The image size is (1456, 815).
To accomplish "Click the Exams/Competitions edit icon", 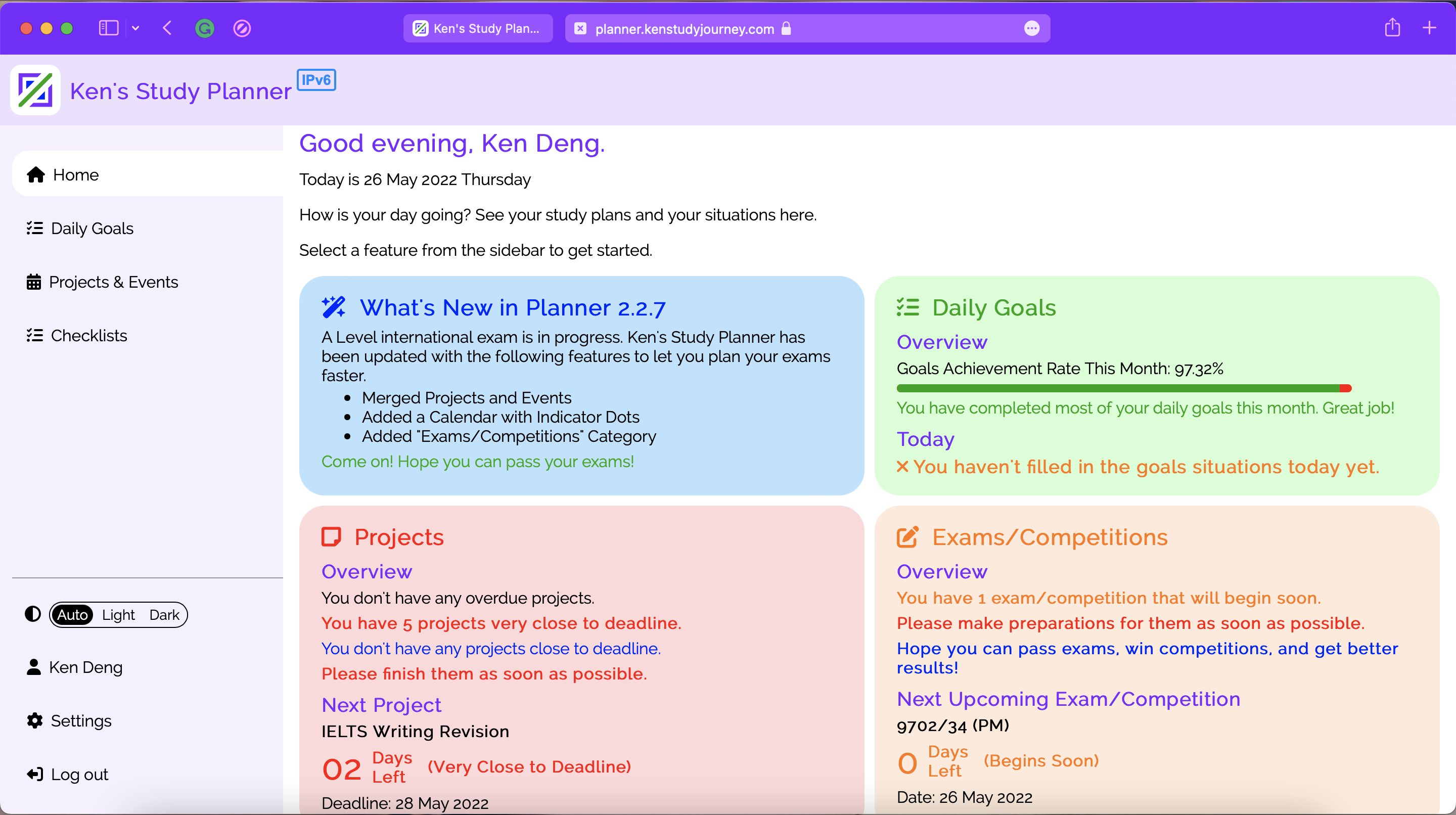I will tap(907, 536).
